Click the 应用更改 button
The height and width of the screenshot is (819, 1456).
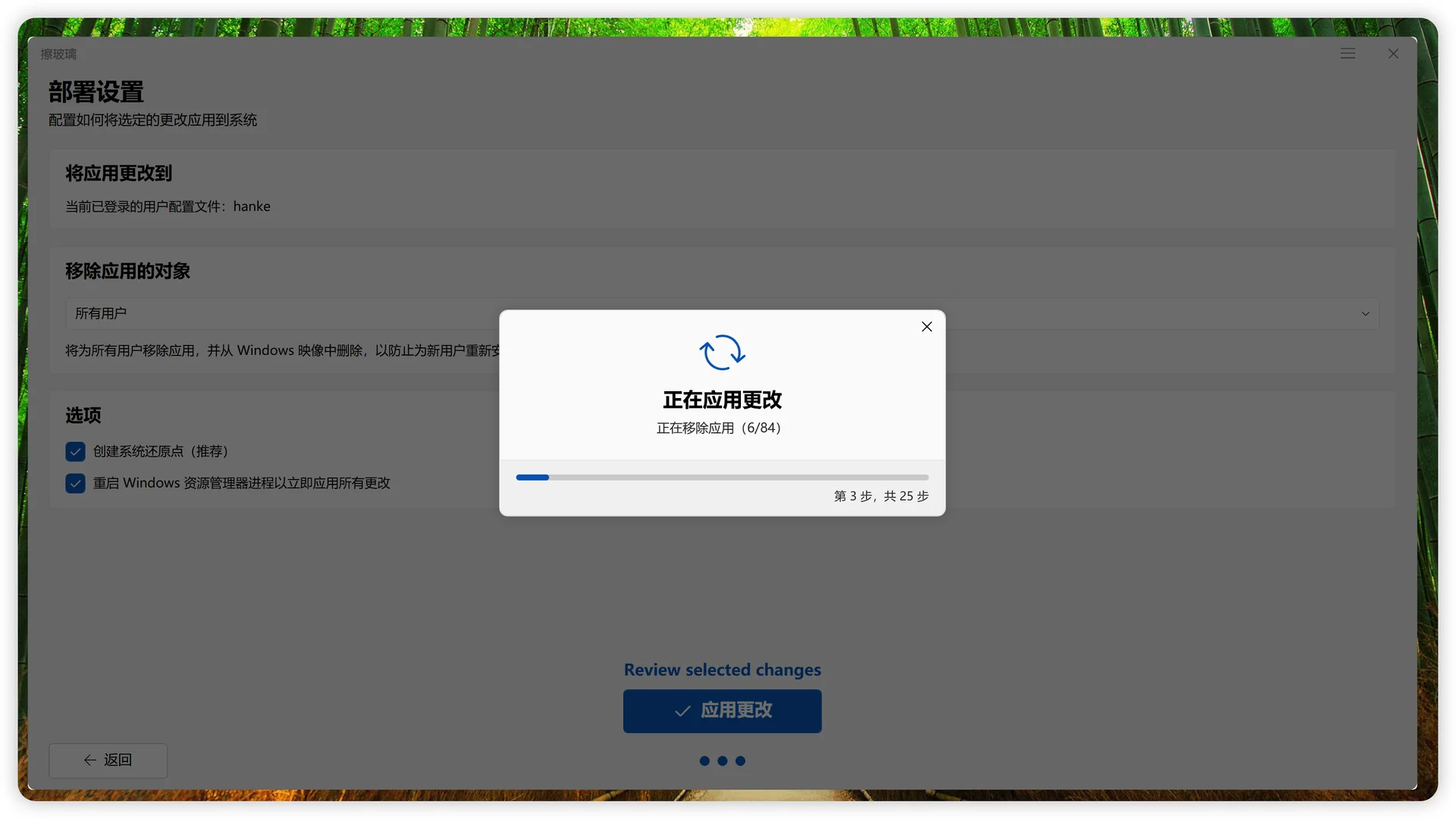point(722,711)
